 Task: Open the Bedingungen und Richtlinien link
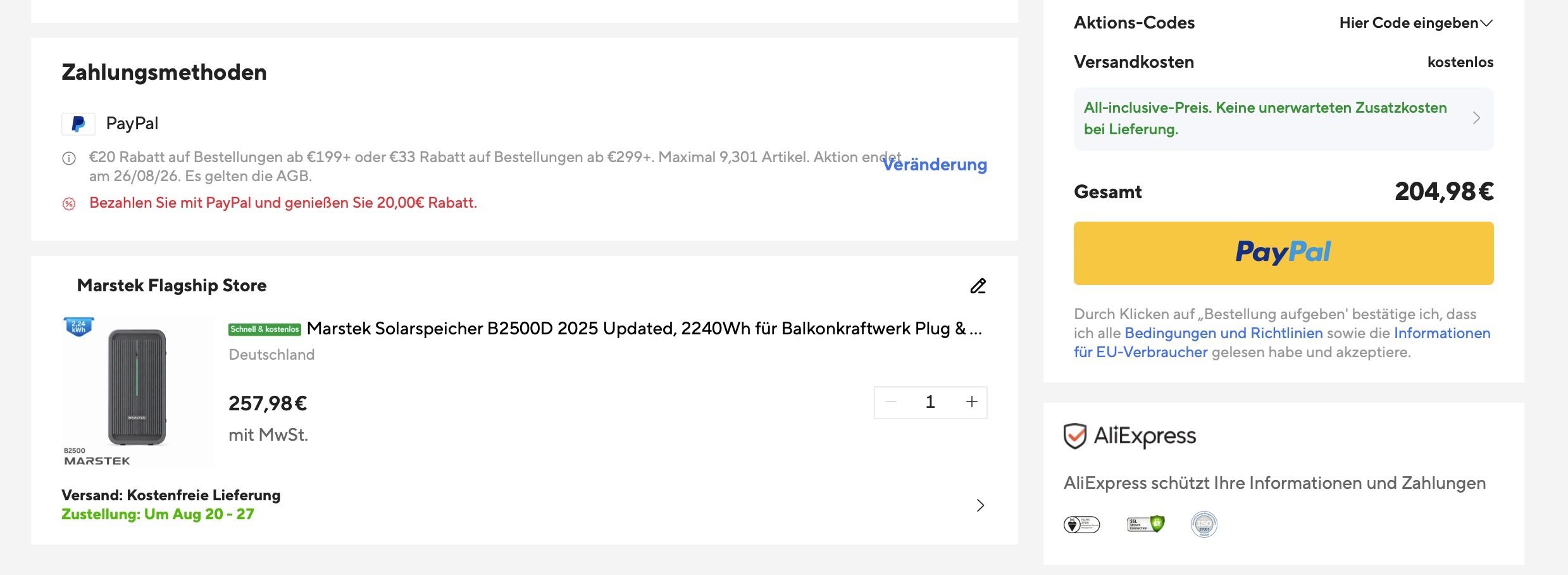coord(1224,333)
